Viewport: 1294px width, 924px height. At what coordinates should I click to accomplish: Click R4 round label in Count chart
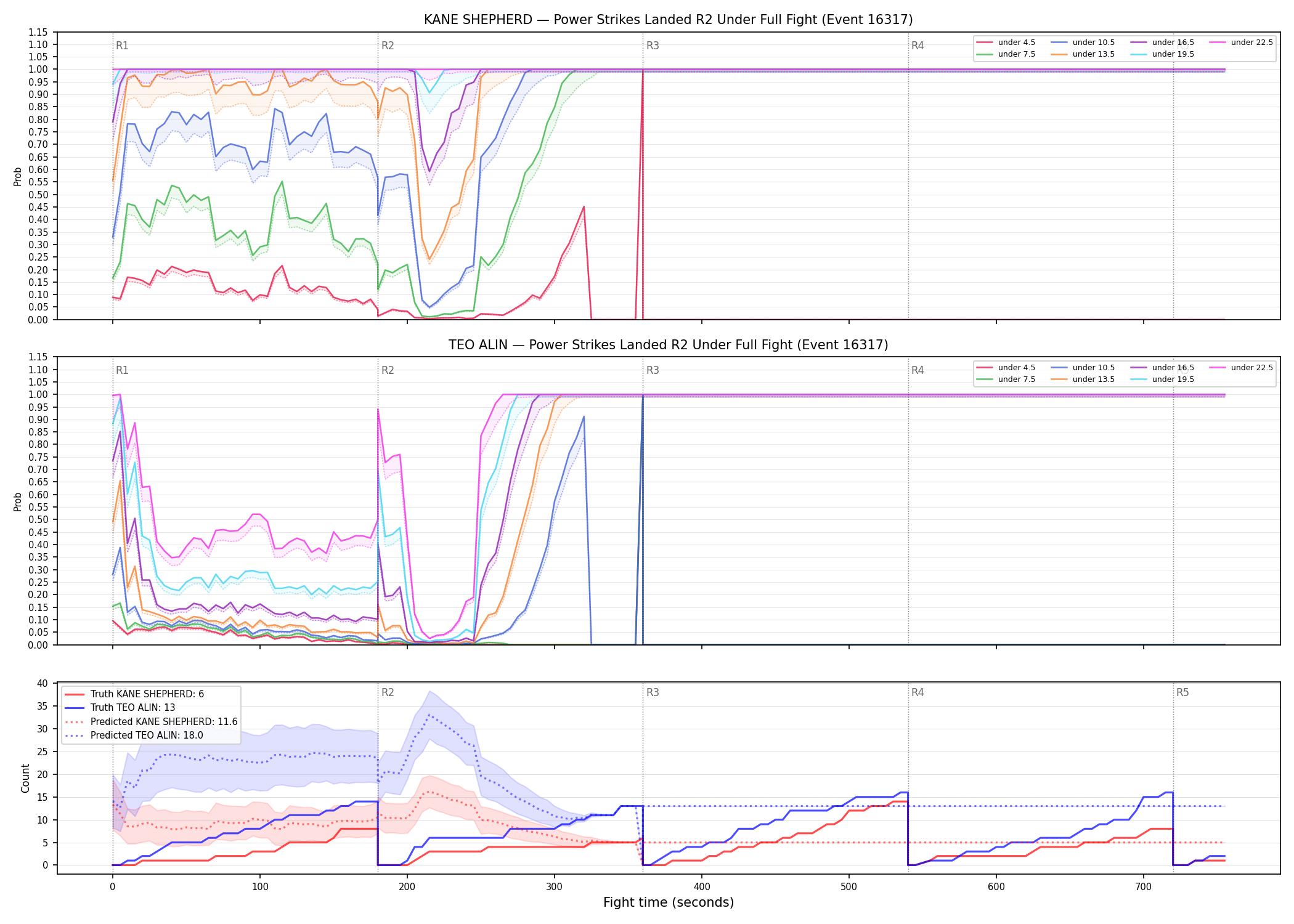(918, 692)
